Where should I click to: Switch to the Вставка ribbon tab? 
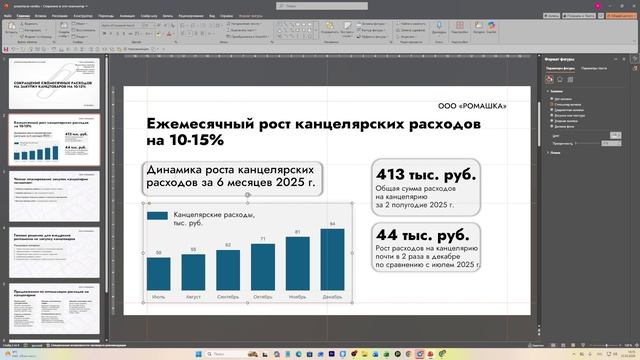click(40, 16)
